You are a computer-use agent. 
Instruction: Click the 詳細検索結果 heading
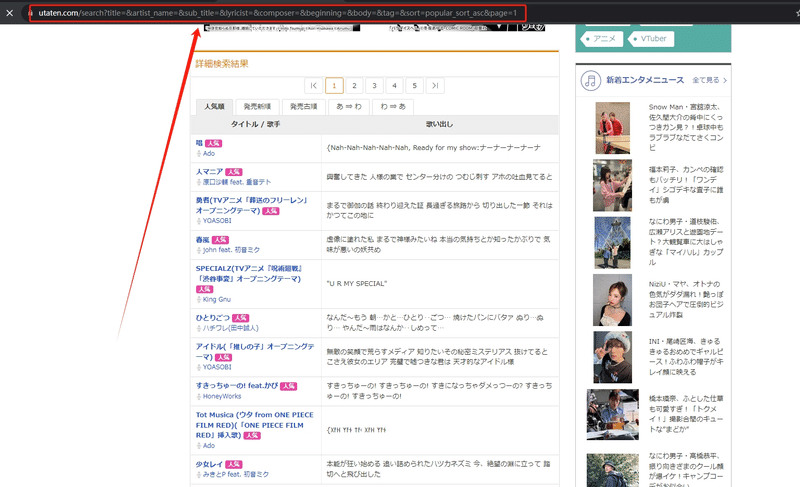point(222,64)
